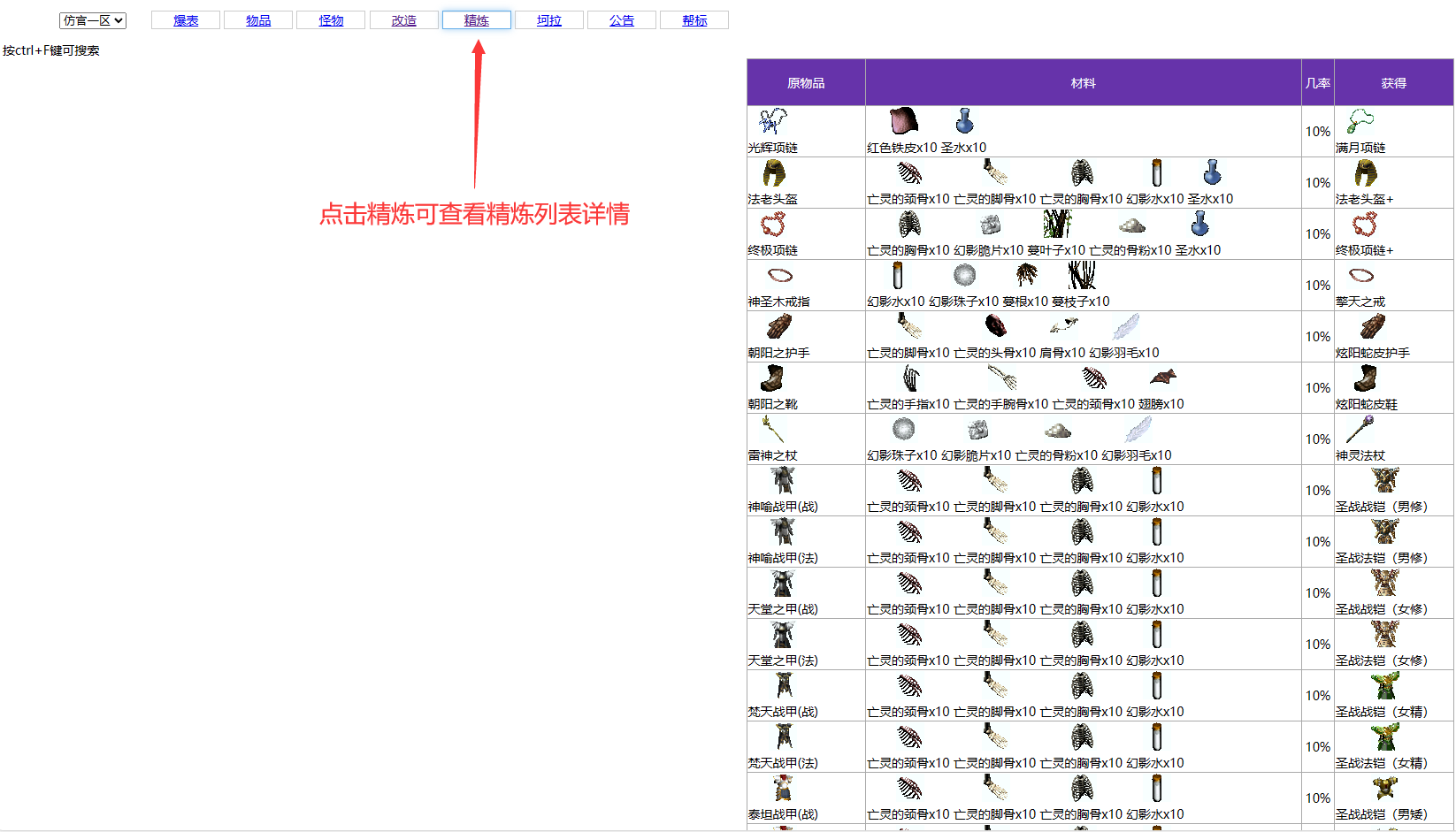Viewport: 1456px width, 832px height.
Task: Open the 怪物 tab
Action: pyautogui.click(x=331, y=20)
